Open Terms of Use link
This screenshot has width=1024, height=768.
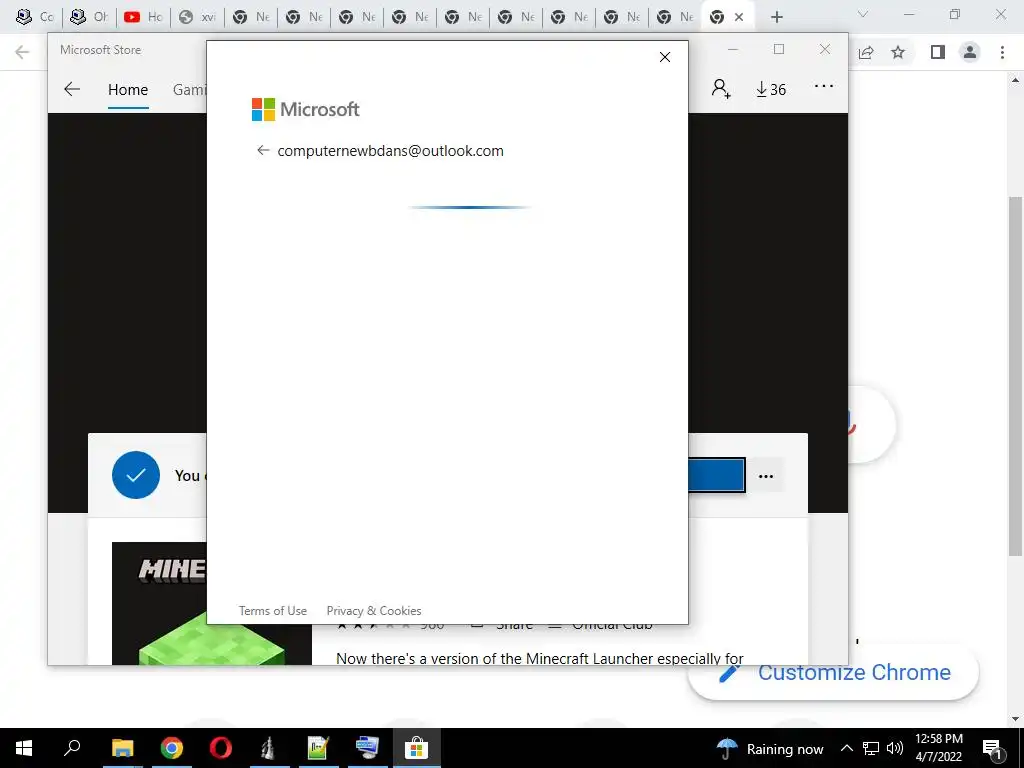coord(272,611)
